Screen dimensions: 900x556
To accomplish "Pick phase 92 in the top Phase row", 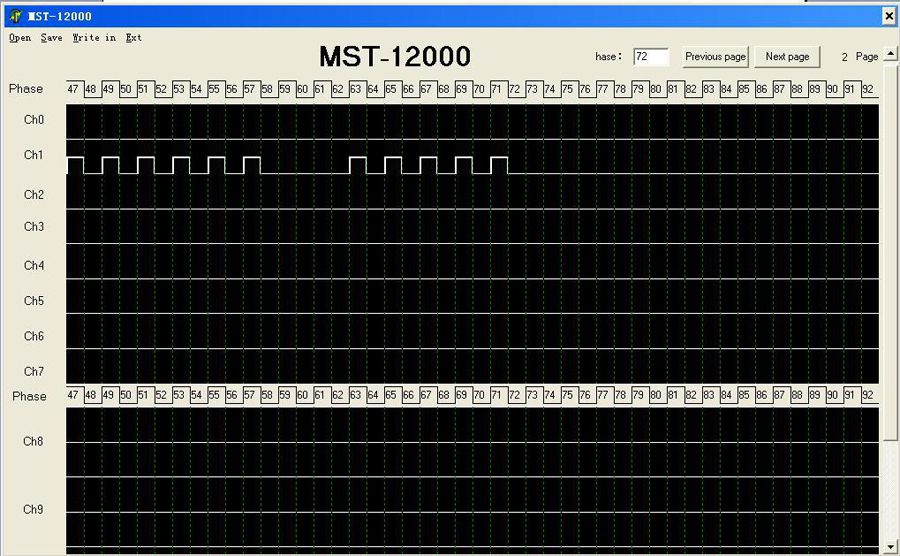I will 867,89.
